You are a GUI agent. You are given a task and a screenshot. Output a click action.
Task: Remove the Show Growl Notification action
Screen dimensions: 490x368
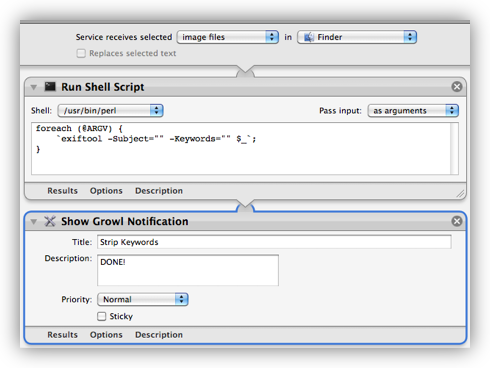(x=457, y=221)
